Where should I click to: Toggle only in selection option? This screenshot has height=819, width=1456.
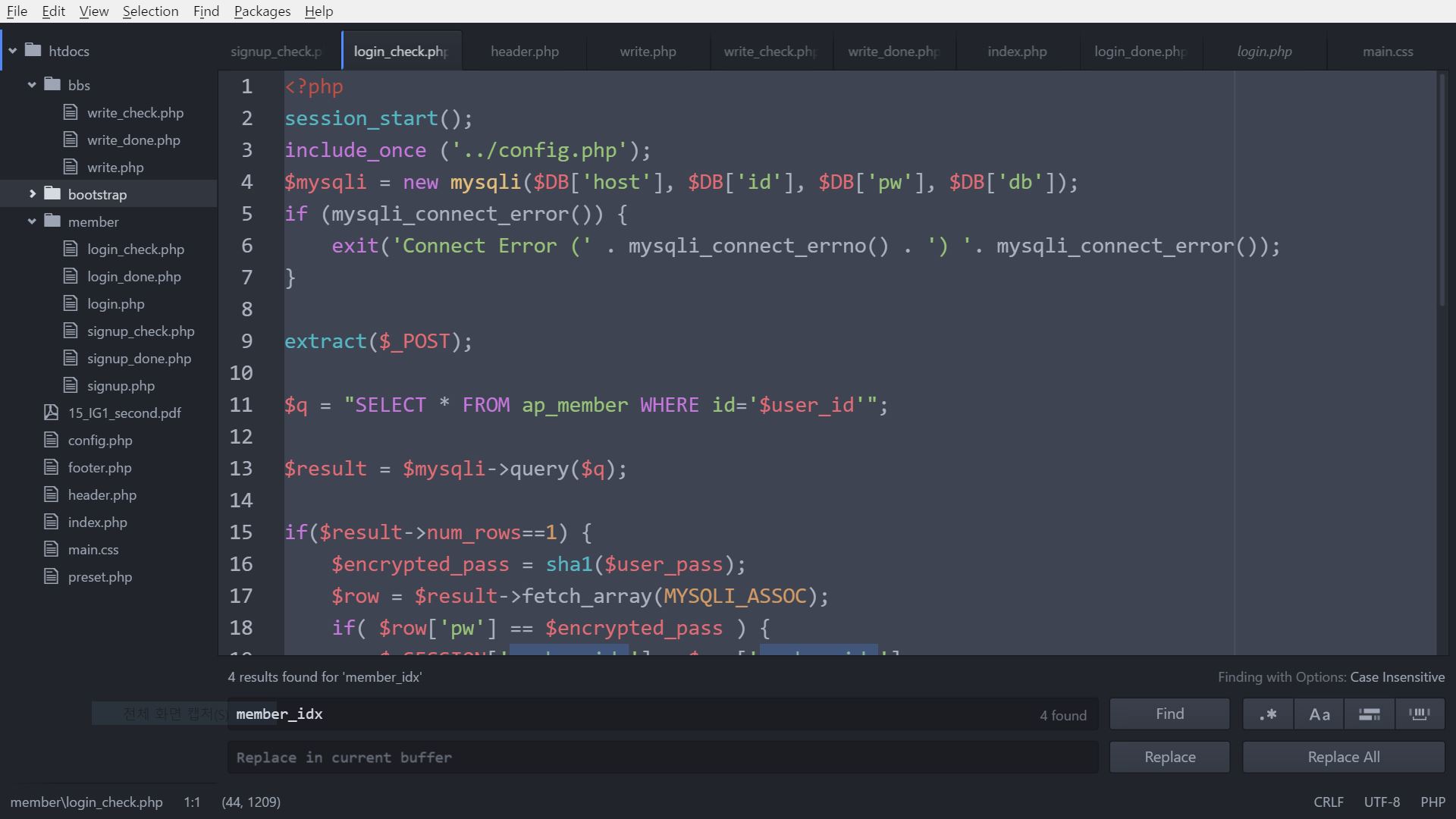coord(1369,714)
